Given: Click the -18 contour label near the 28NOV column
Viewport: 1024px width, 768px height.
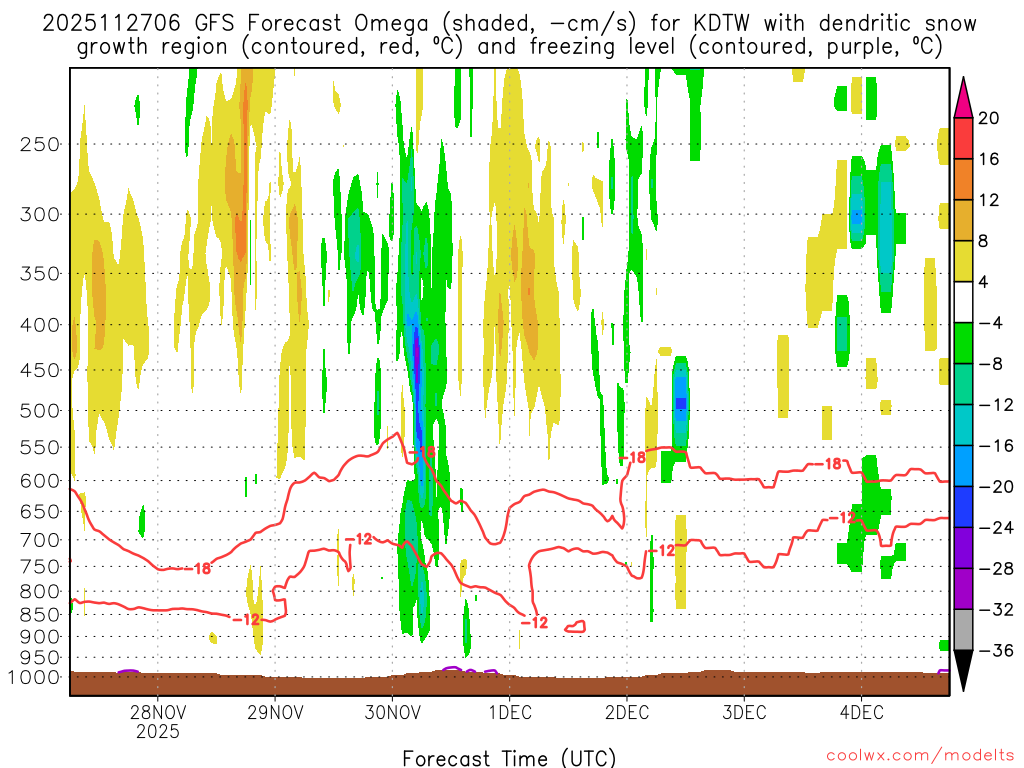Looking at the screenshot, I should click(x=198, y=569).
